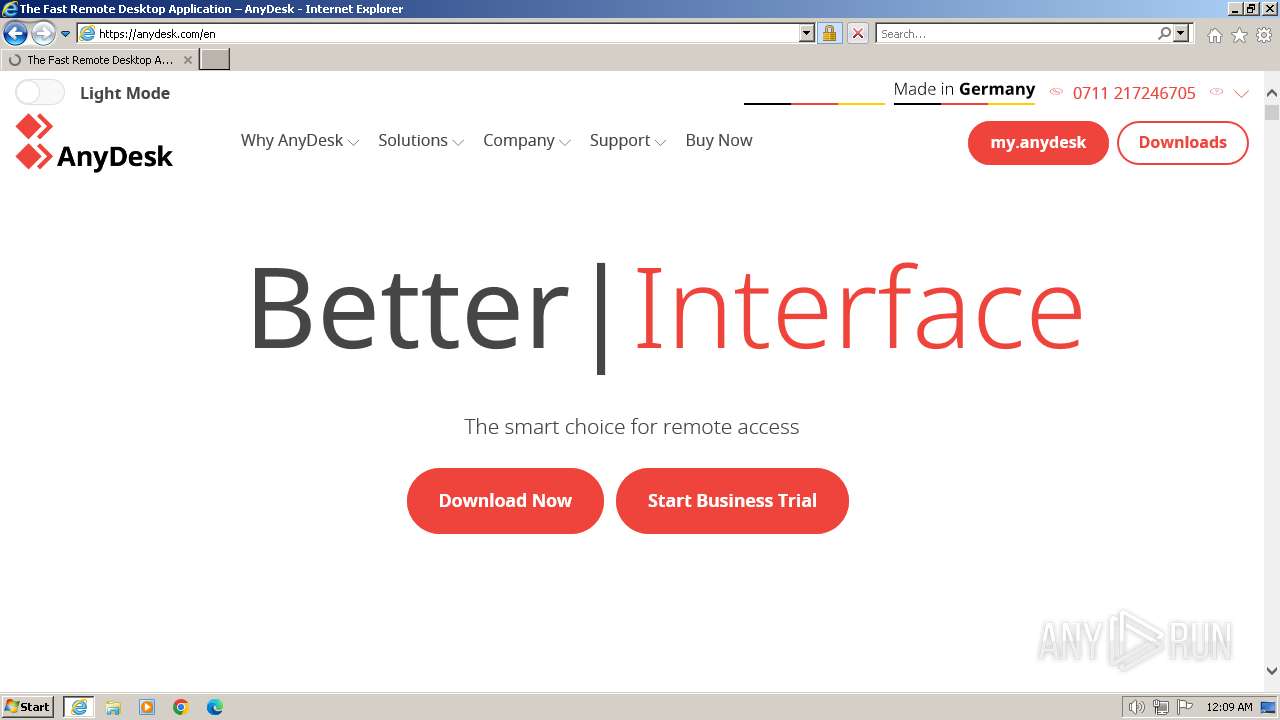Click the Downloads button
The height and width of the screenshot is (720, 1280).
pyautogui.click(x=1182, y=143)
